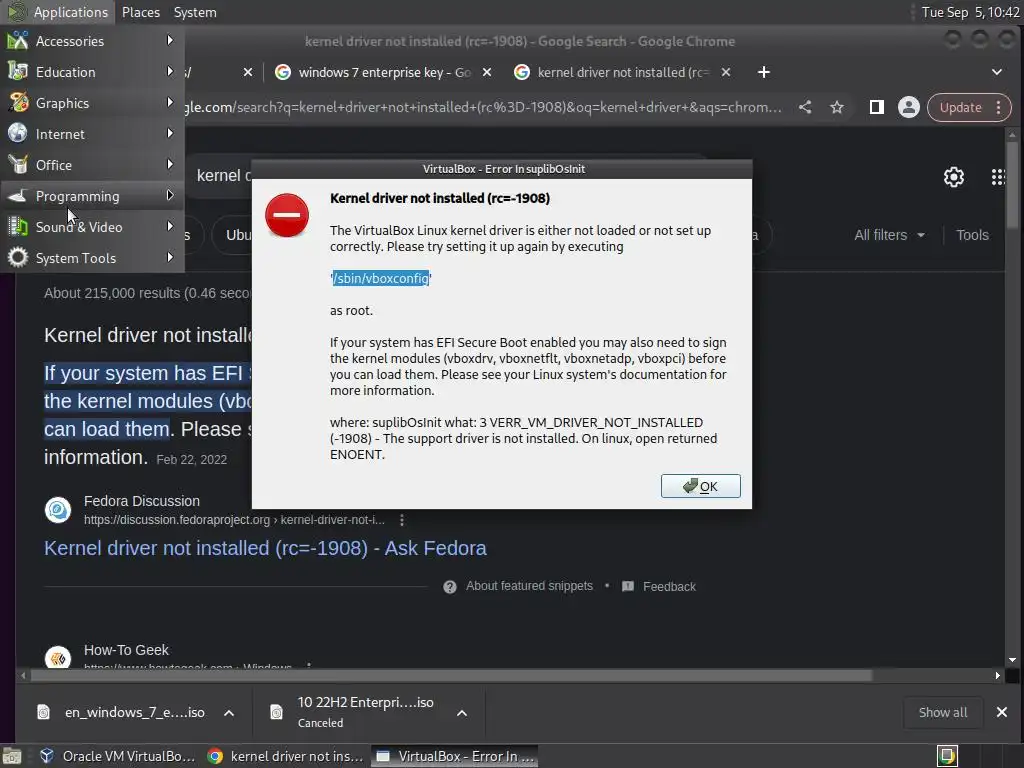
Task: Open the Programming menu category
Action: (92, 196)
